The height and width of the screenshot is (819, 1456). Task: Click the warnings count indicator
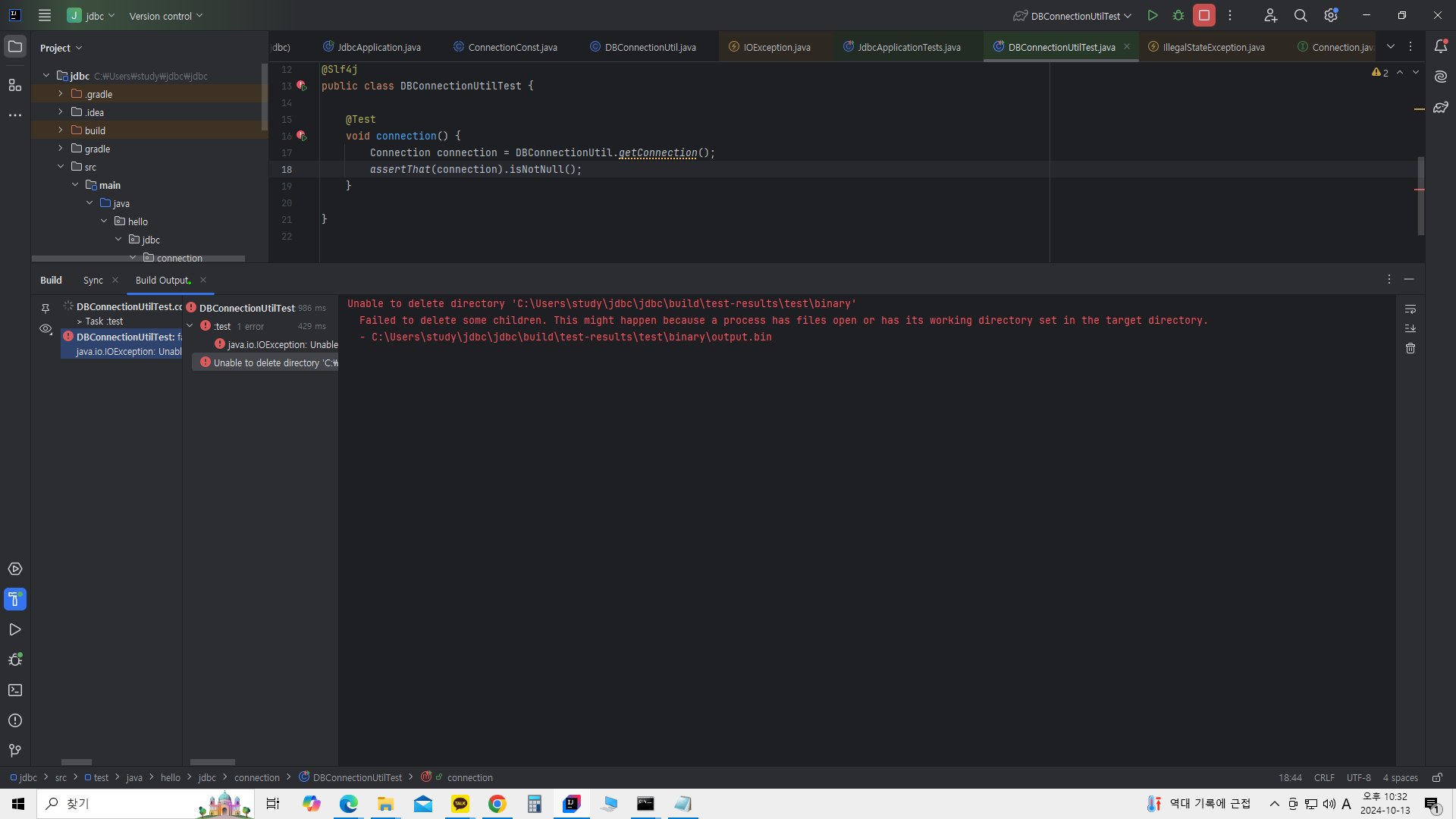point(1380,72)
